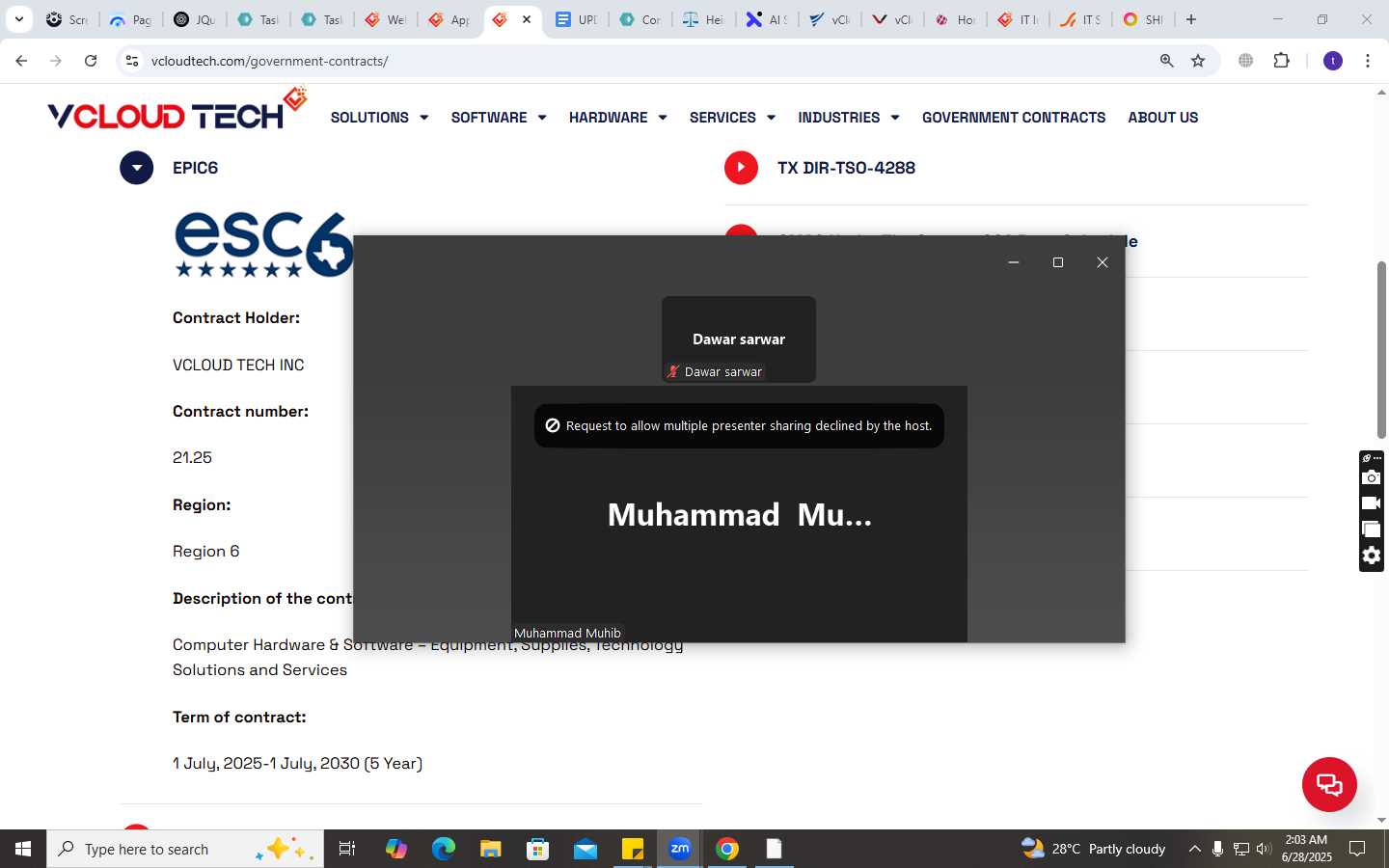Open the SOLUTIONS dropdown menu
1389x868 pixels.
(x=379, y=118)
